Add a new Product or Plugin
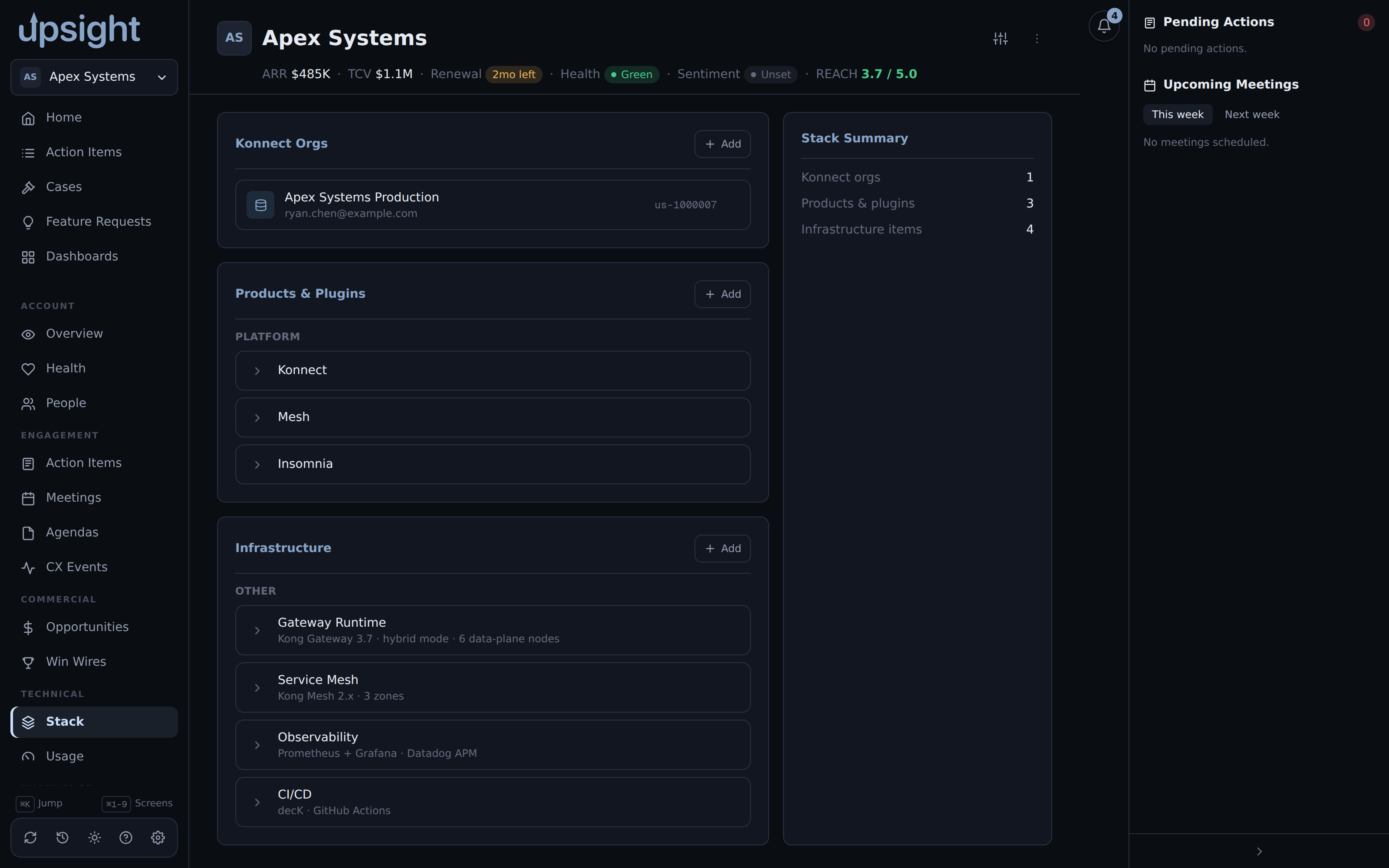 722,294
